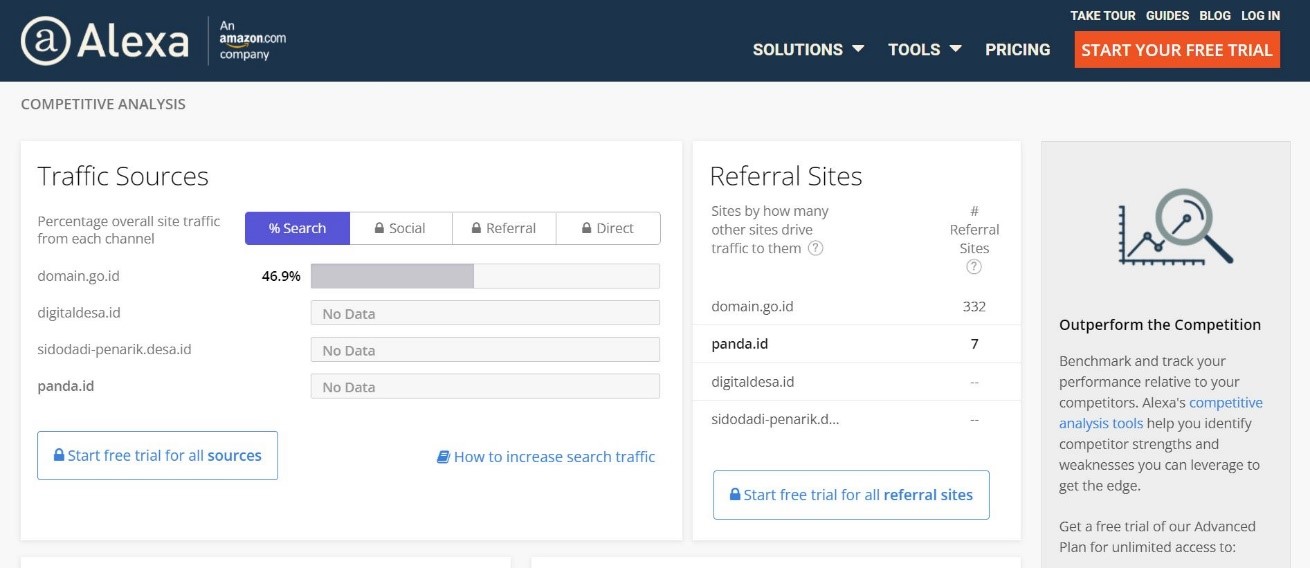Click the chart magnifier illustration

point(1176,227)
